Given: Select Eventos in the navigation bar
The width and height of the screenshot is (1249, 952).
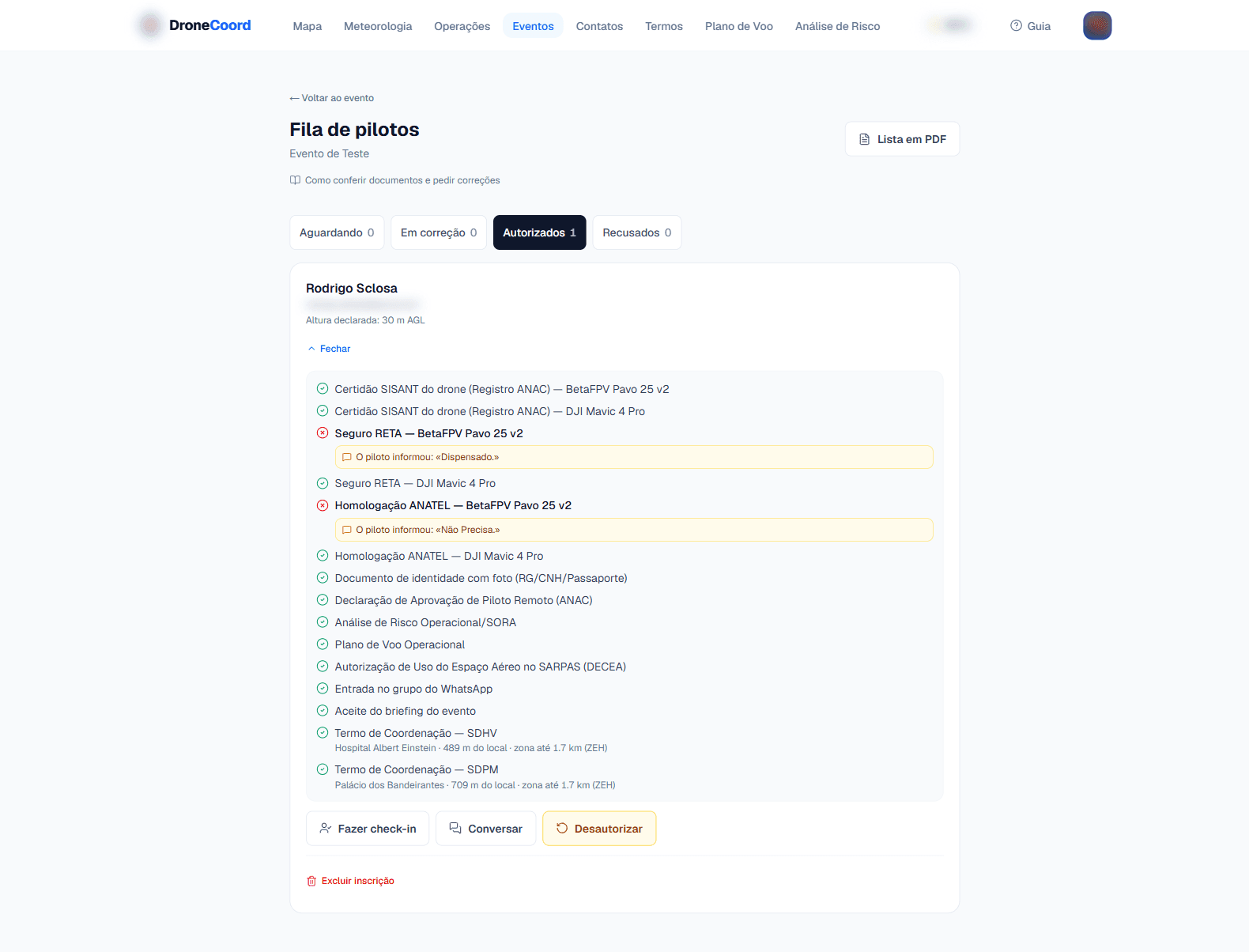Looking at the screenshot, I should pos(533,26).
